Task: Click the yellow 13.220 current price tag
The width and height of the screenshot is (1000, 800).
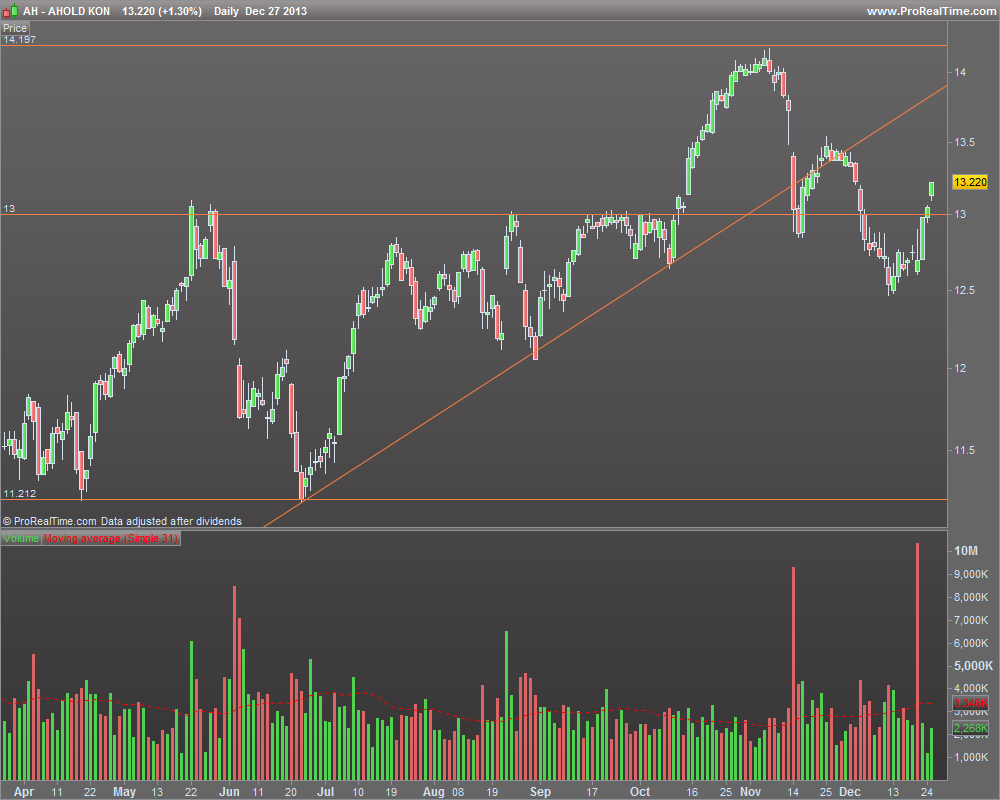Action: pyautogui.click(x=969, y=182)
